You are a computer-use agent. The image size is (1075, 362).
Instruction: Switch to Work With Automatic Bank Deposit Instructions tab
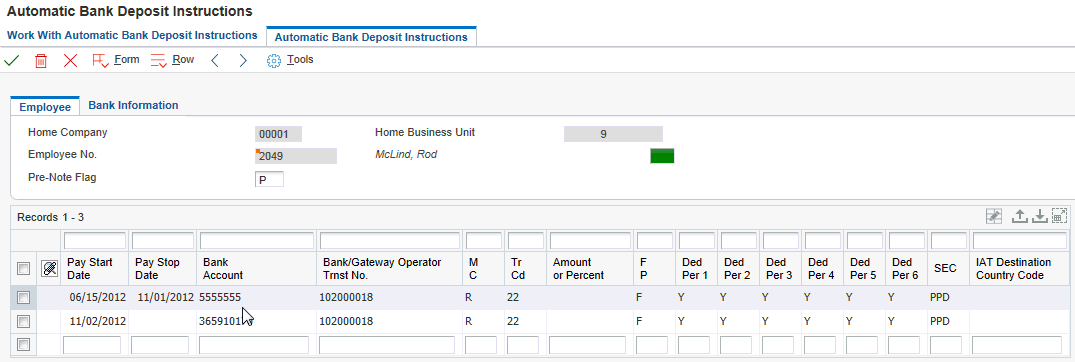pyautogui.click(x=132, y=36)
